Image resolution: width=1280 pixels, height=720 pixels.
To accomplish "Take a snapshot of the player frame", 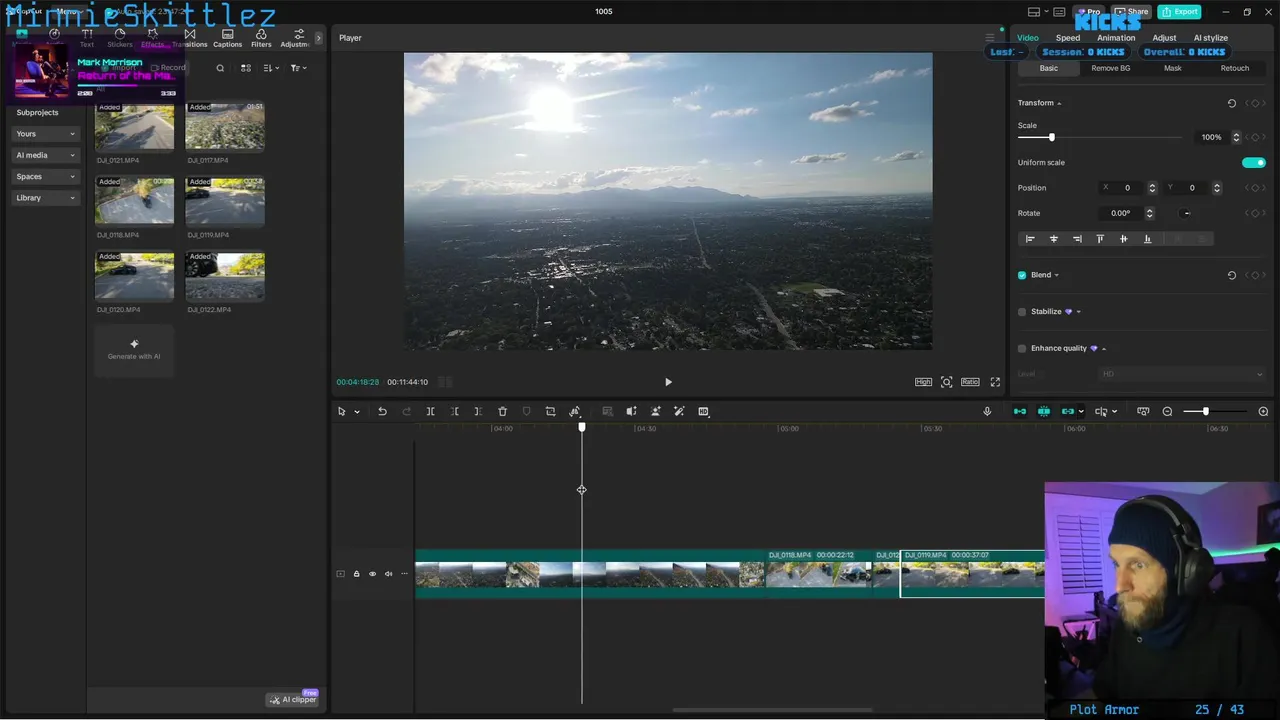I will pos(946,382).
